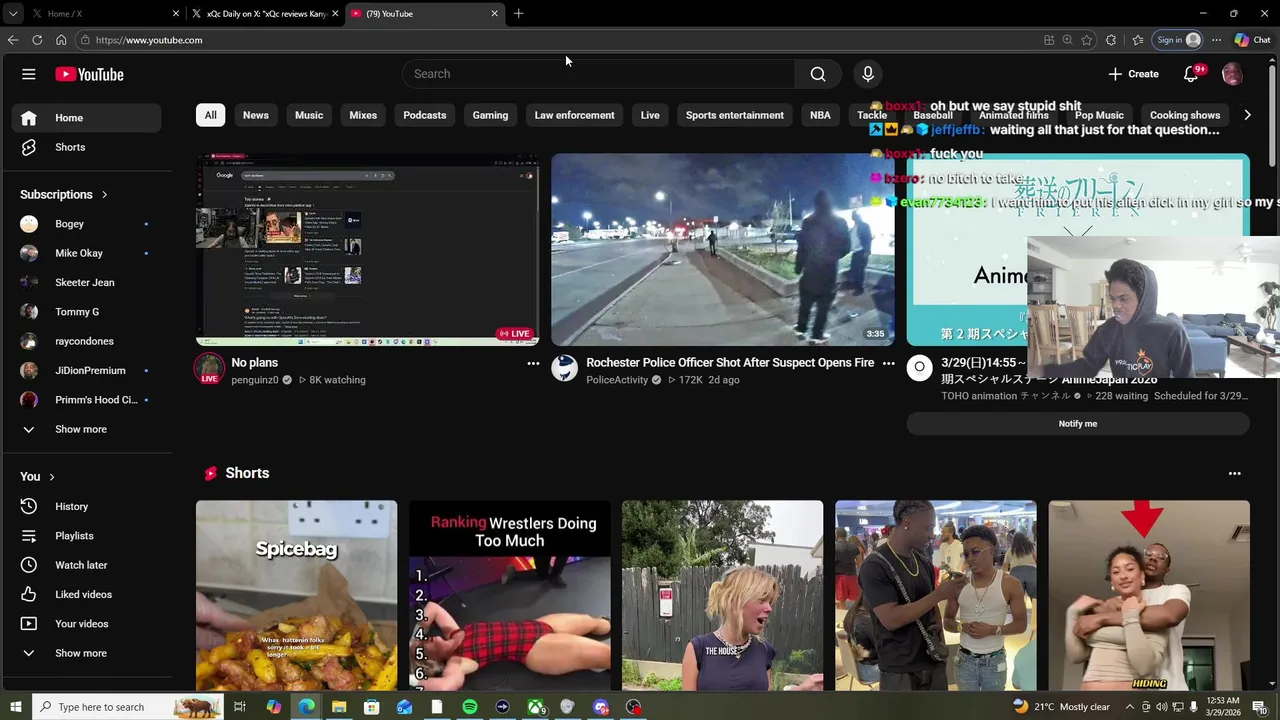Open Watch later in sidebar

coord(86,565)
